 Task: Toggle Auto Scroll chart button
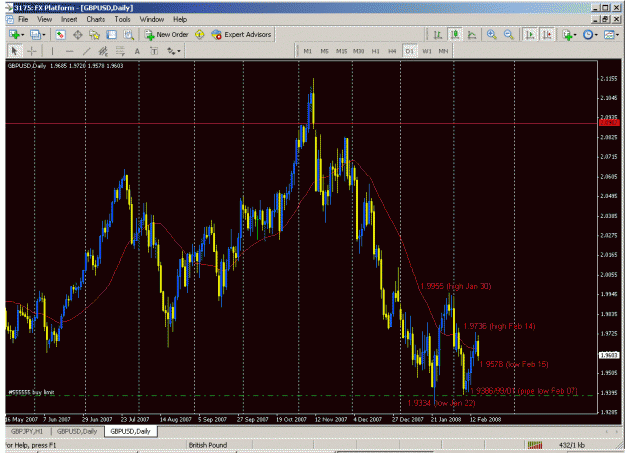point(530,35)
